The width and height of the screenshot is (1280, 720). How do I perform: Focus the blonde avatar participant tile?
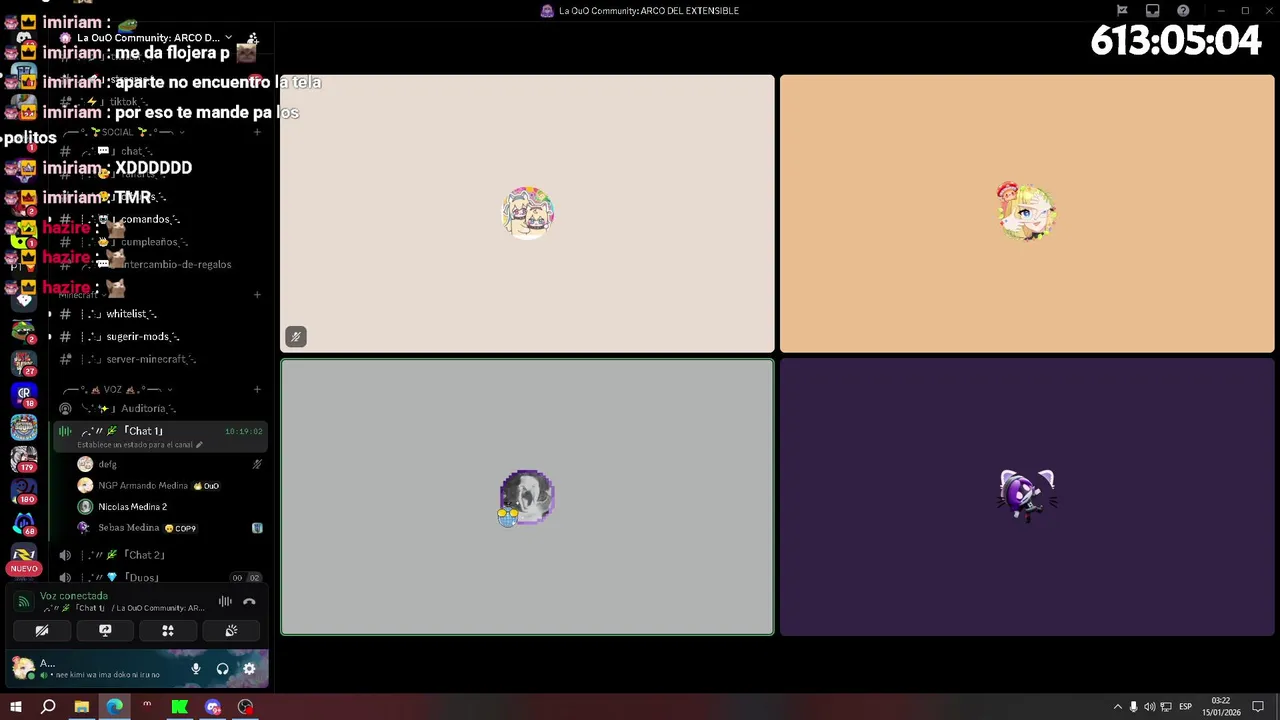pyautogui.click(x=1027, y=214)
